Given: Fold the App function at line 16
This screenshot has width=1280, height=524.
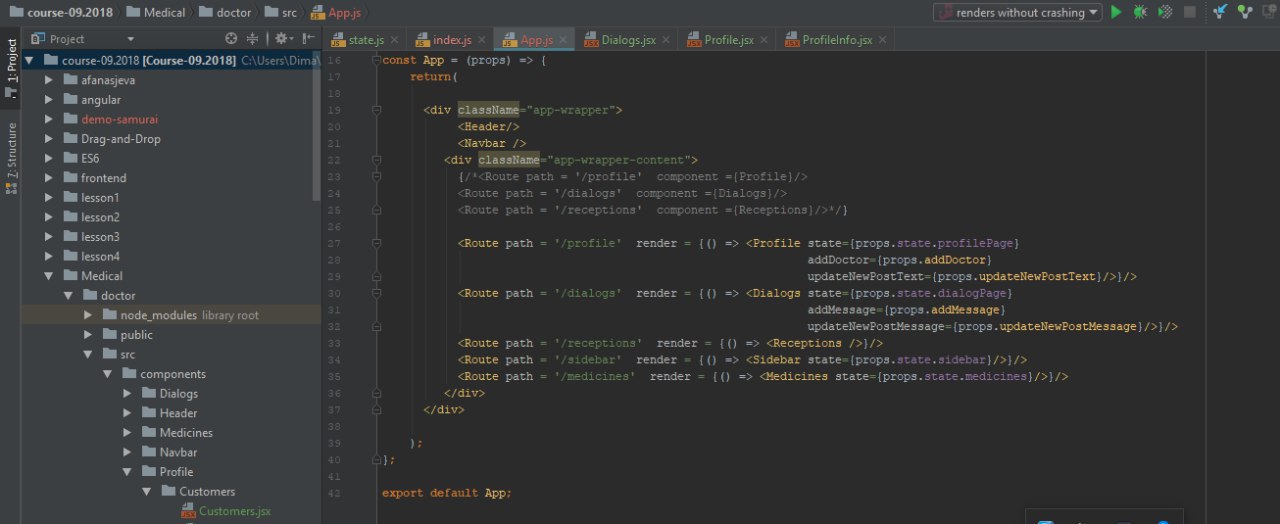Looking at the screenshot, I should pos(376,61).
